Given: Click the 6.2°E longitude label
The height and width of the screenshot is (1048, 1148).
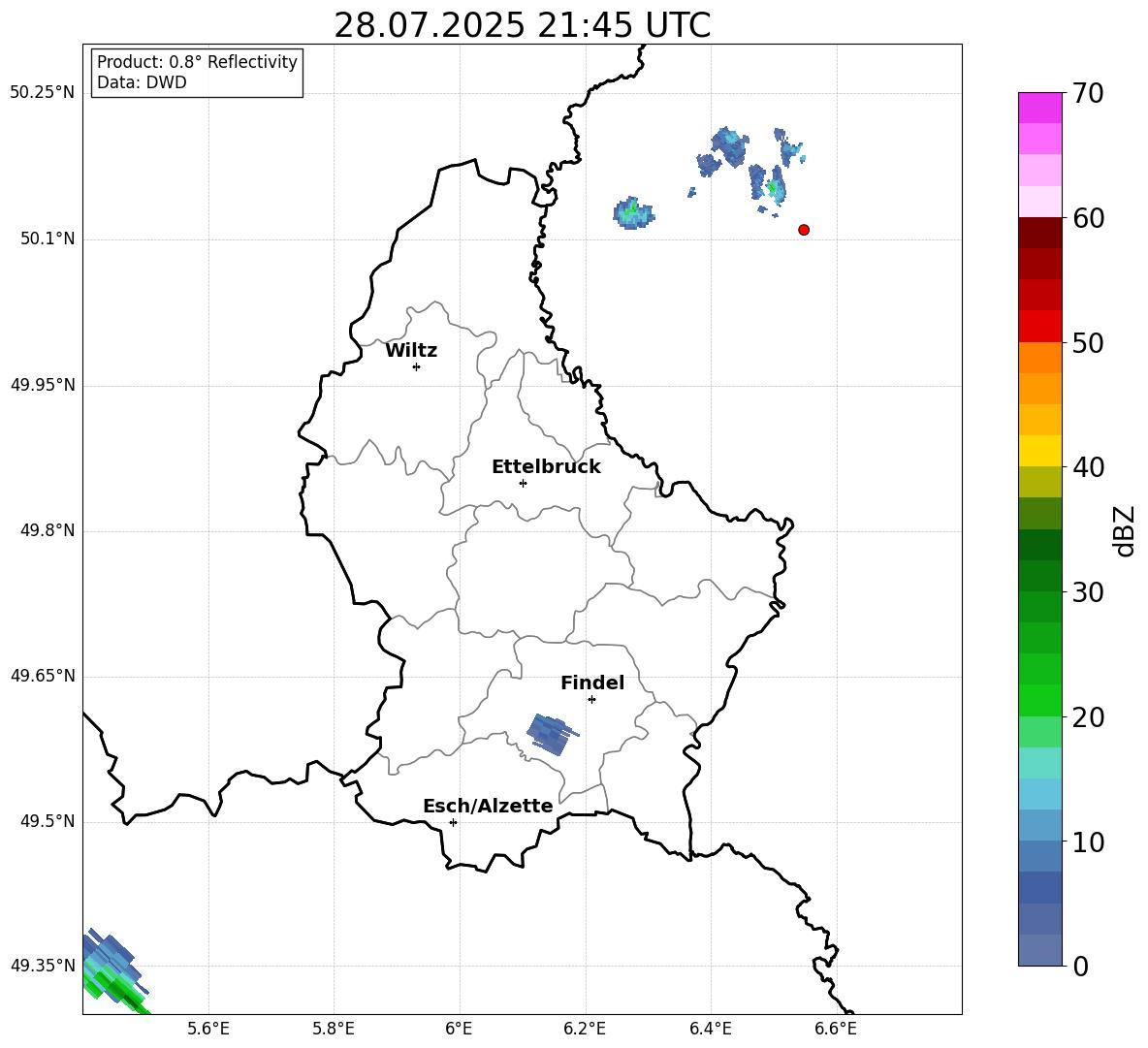Looking at the screenshot, I should 585,1029.
